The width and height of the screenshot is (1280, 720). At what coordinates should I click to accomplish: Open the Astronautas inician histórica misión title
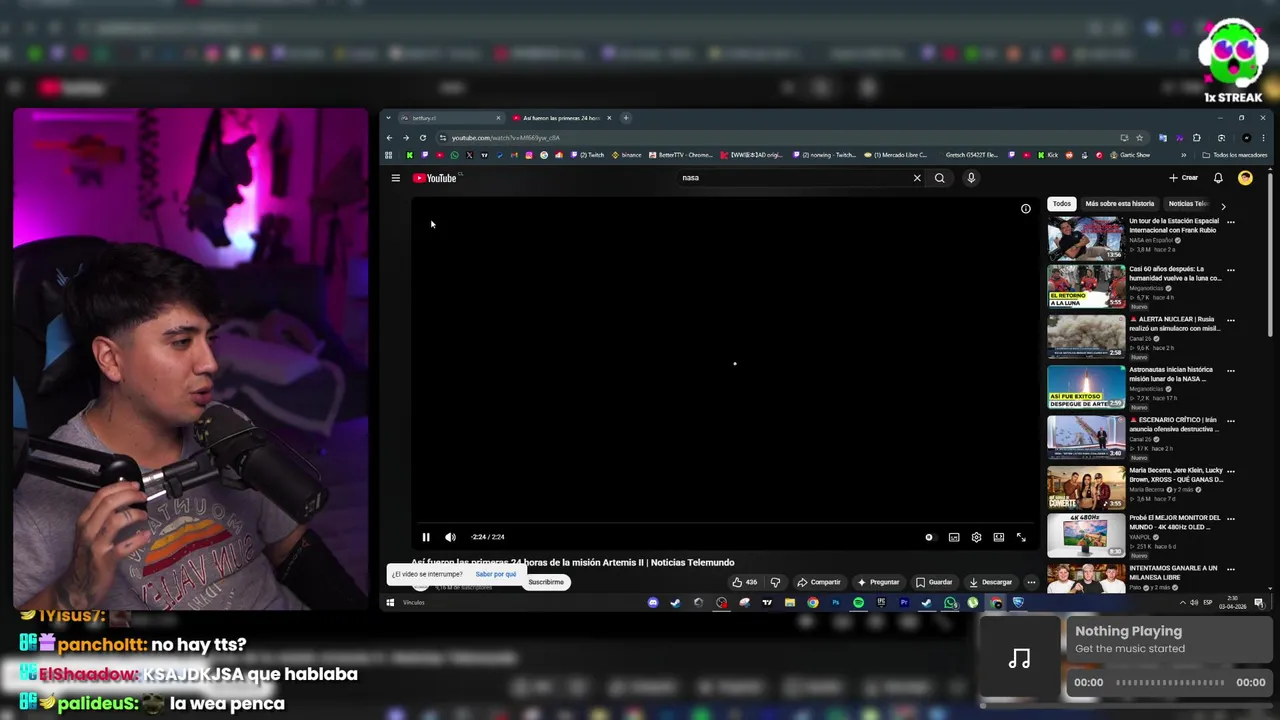point(1171,374)
